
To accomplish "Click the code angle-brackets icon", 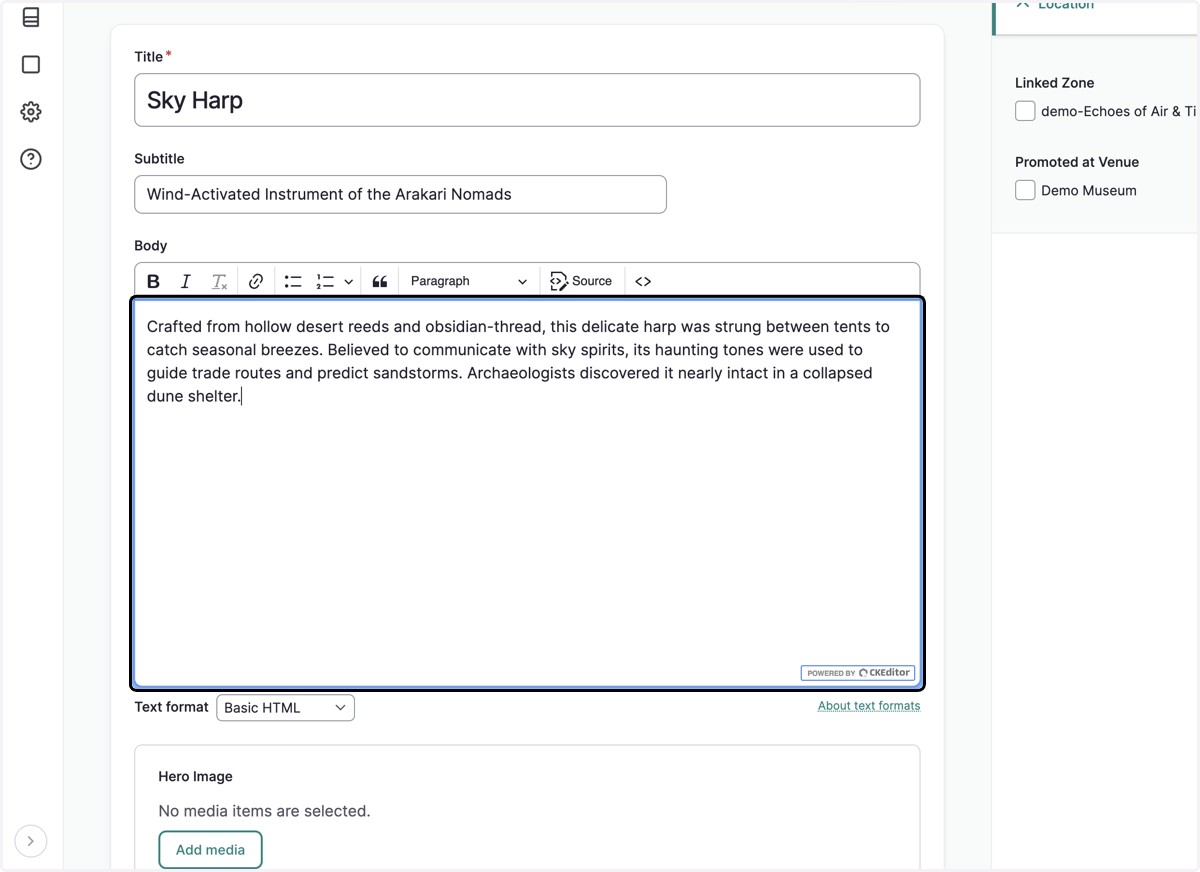I will pos(643,281).
